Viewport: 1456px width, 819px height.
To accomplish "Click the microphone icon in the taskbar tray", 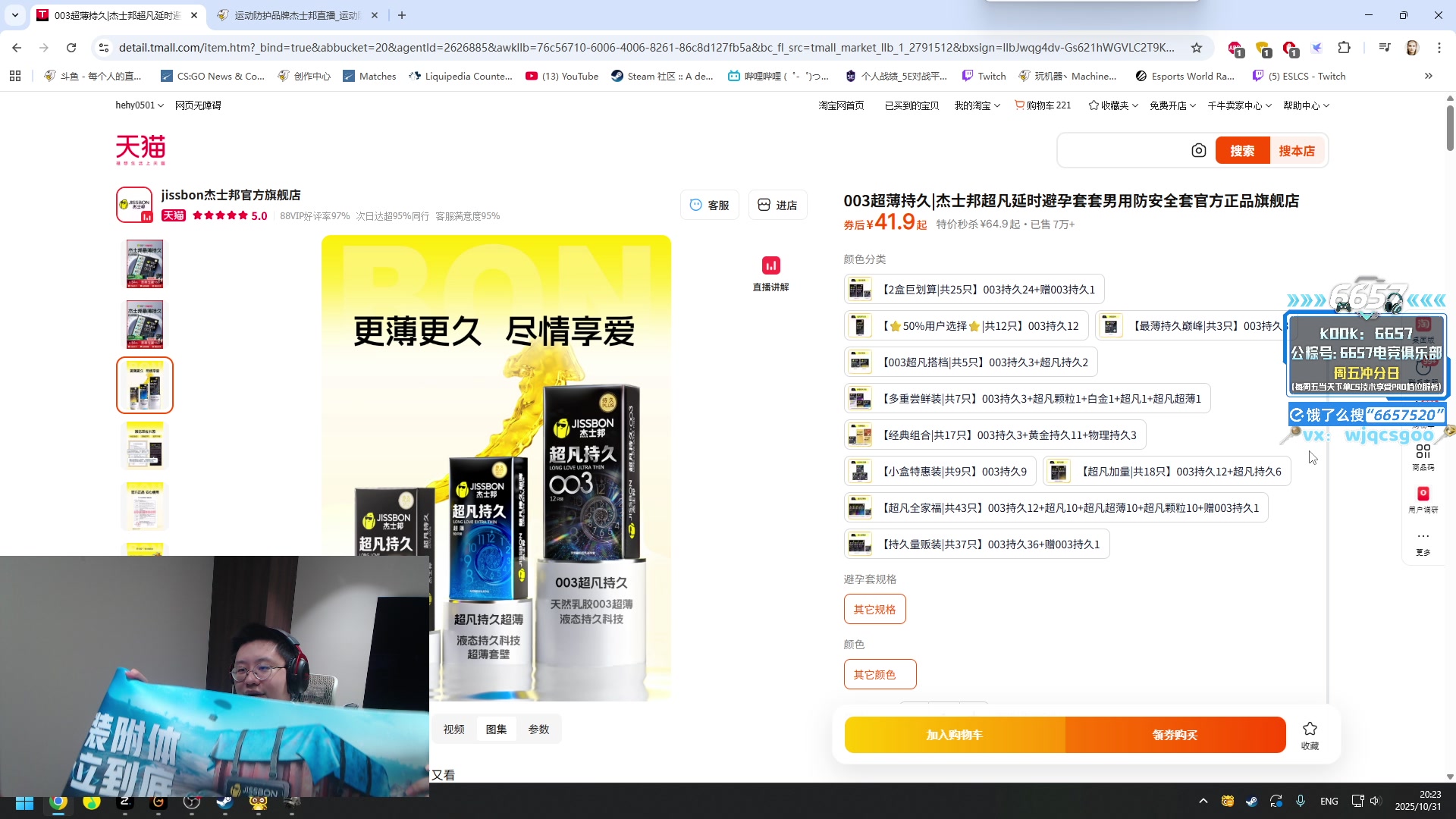I will point(1301,801).
